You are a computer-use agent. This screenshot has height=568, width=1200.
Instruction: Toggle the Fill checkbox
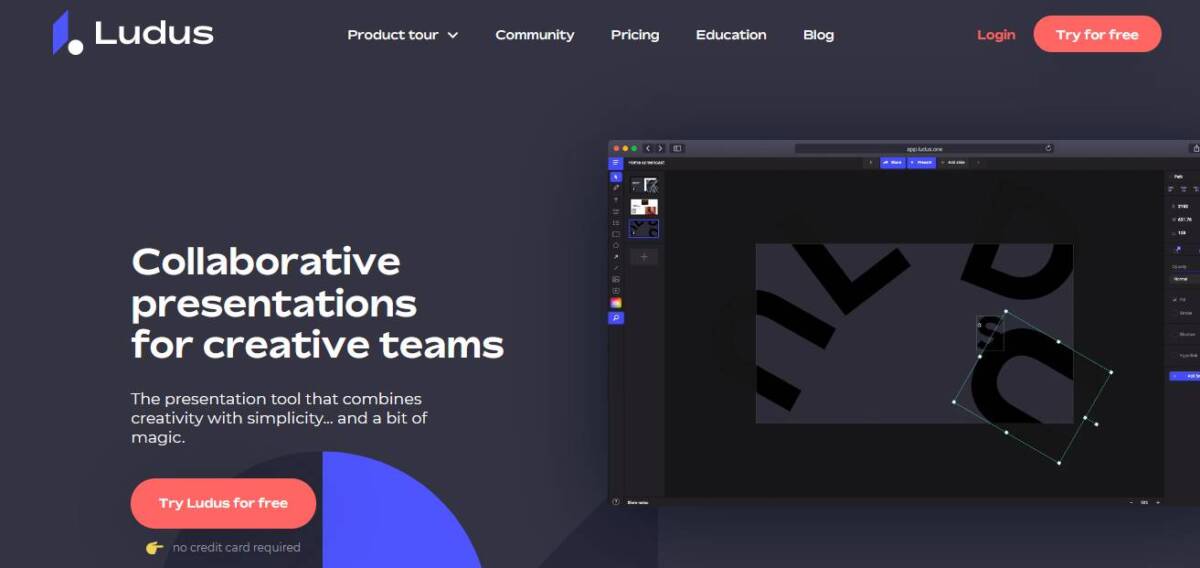1174,299
